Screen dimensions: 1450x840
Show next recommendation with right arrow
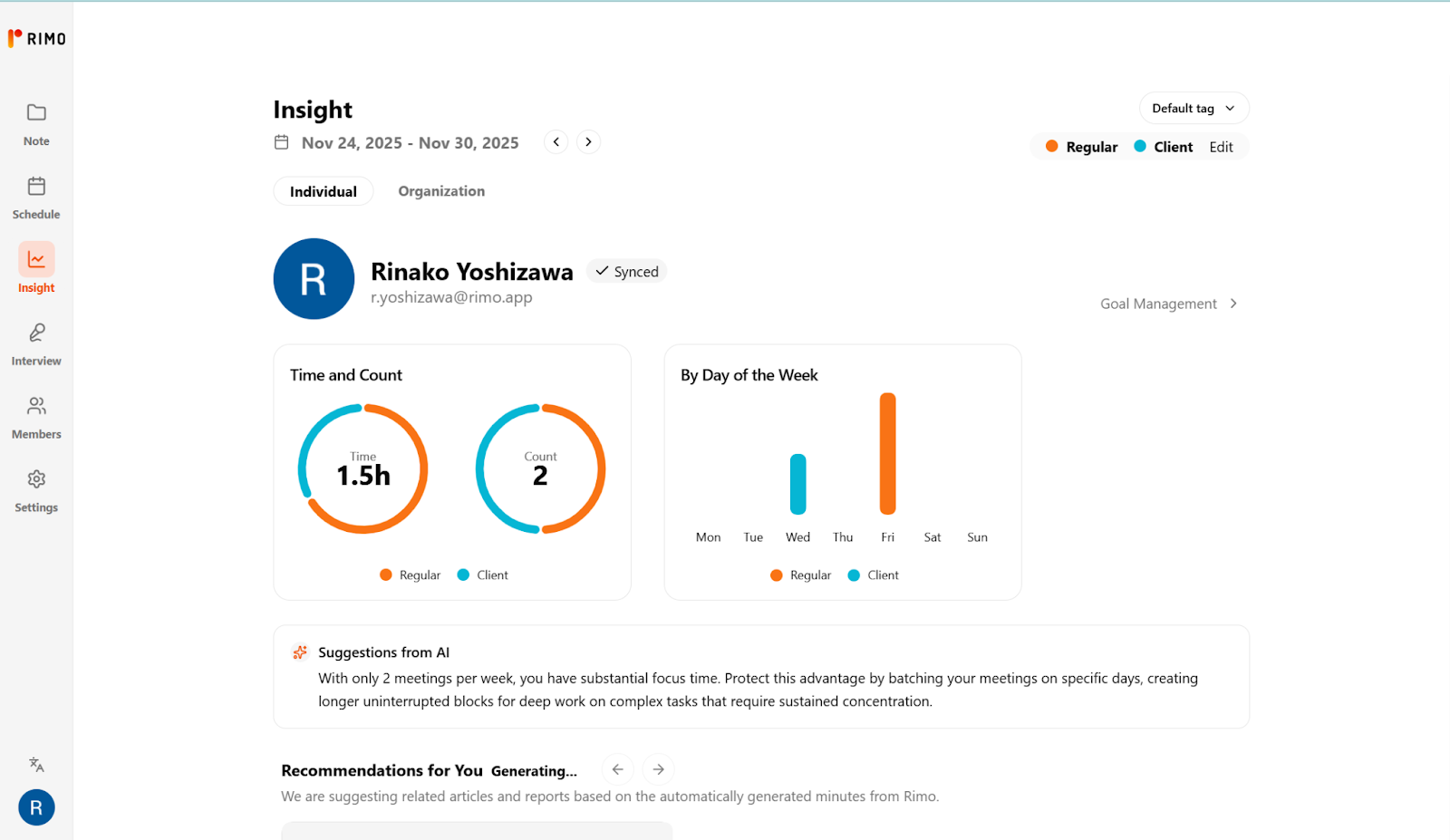[x=659, y=769]
